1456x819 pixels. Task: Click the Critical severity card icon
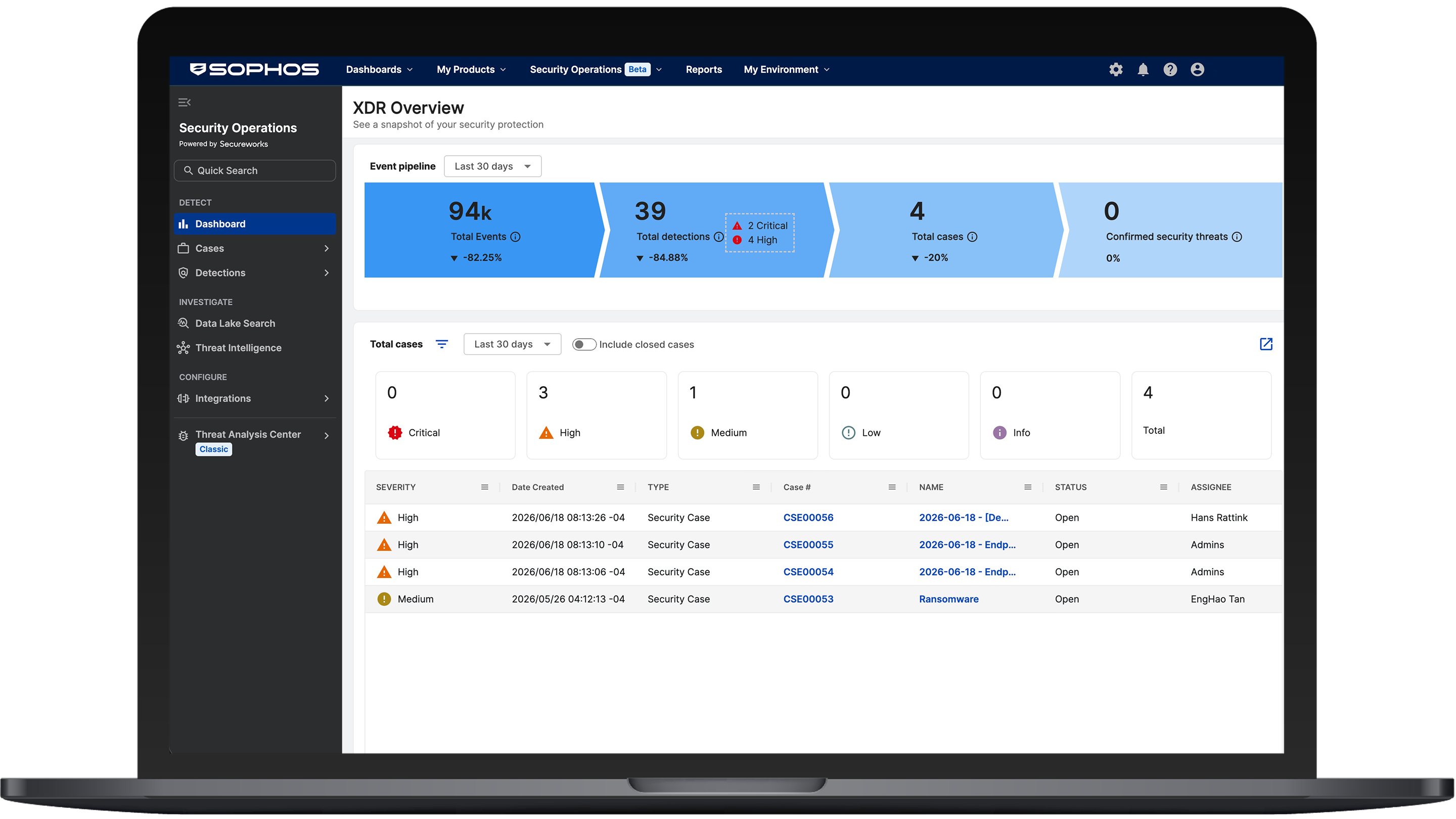[394, 433]
